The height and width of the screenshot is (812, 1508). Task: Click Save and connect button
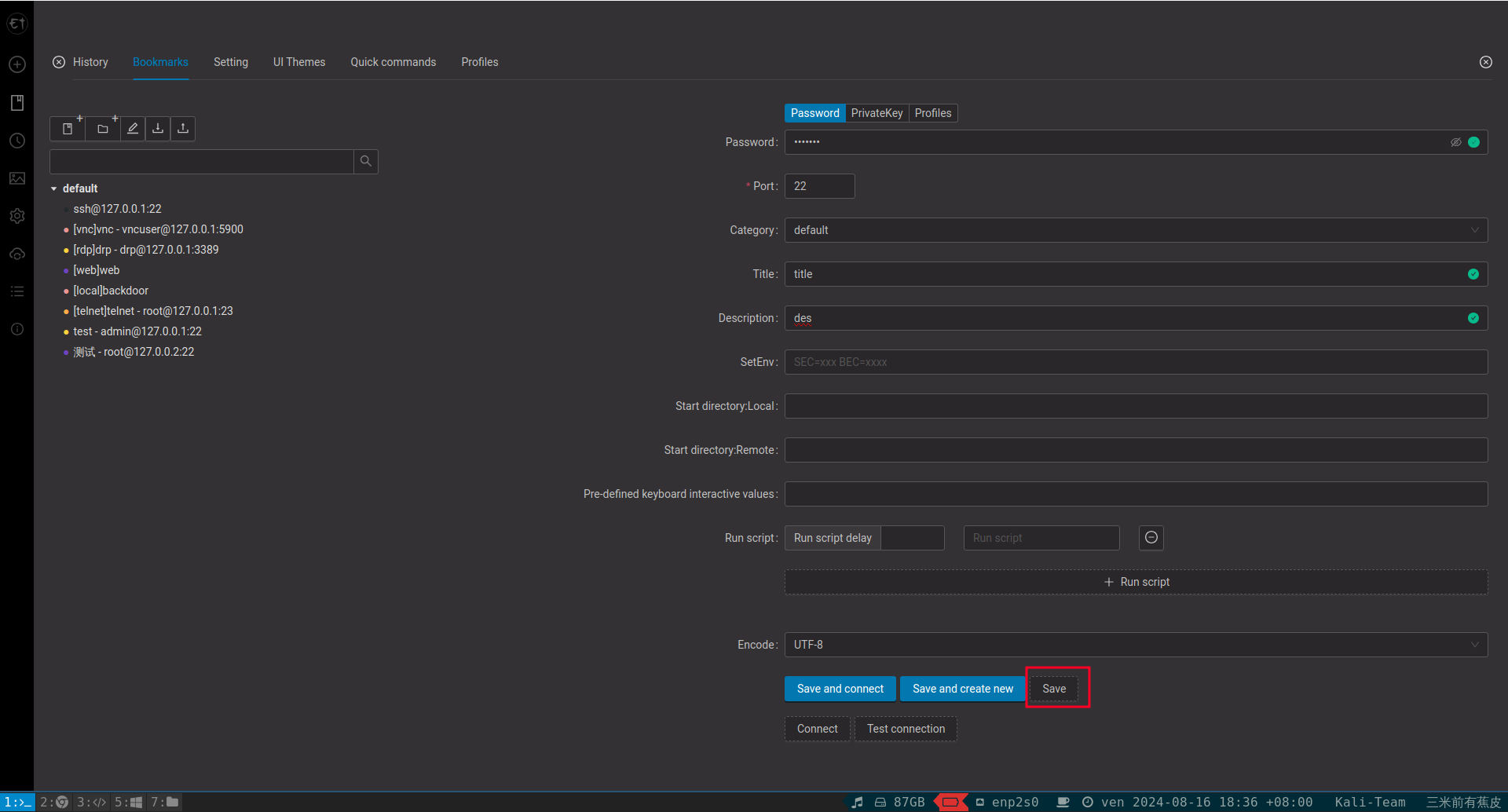(840, 689)
